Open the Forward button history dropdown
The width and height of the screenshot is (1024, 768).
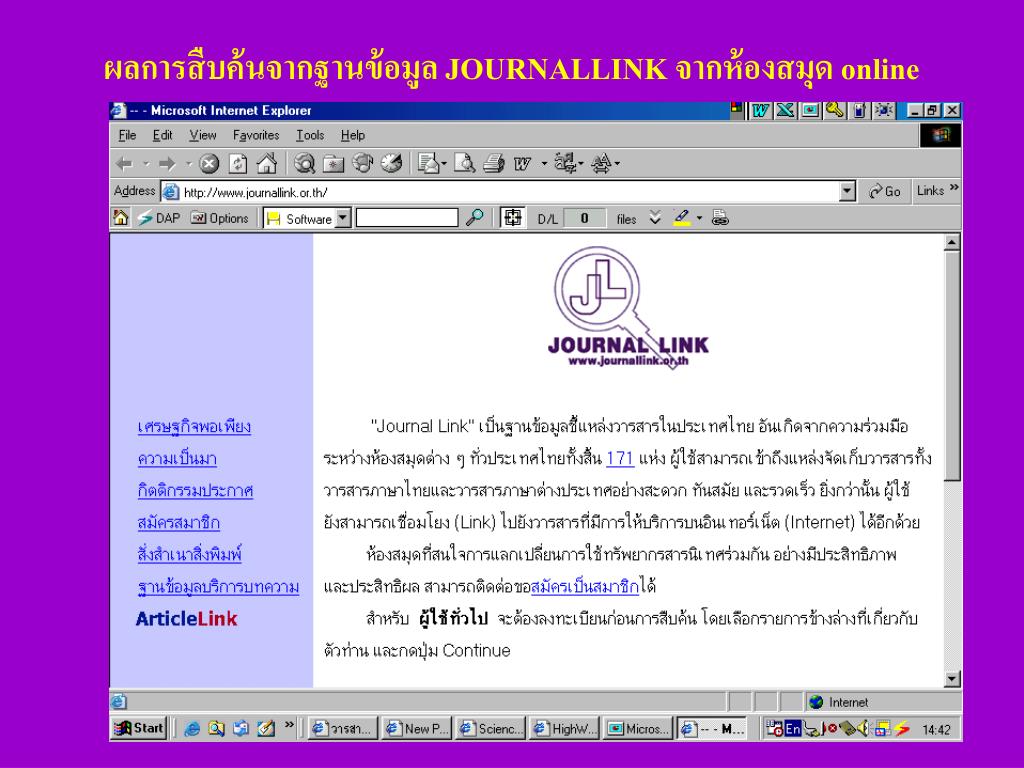188,163
